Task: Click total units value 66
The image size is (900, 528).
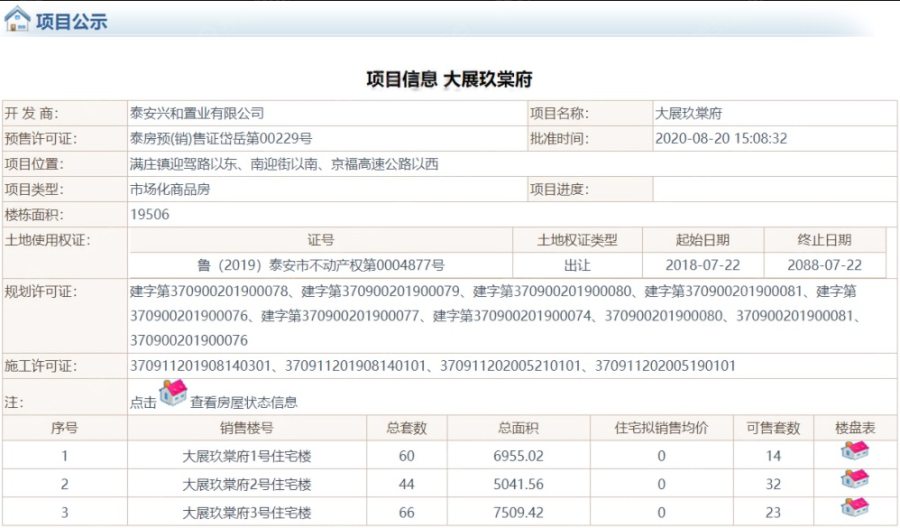Action: [x=406, y=513]
